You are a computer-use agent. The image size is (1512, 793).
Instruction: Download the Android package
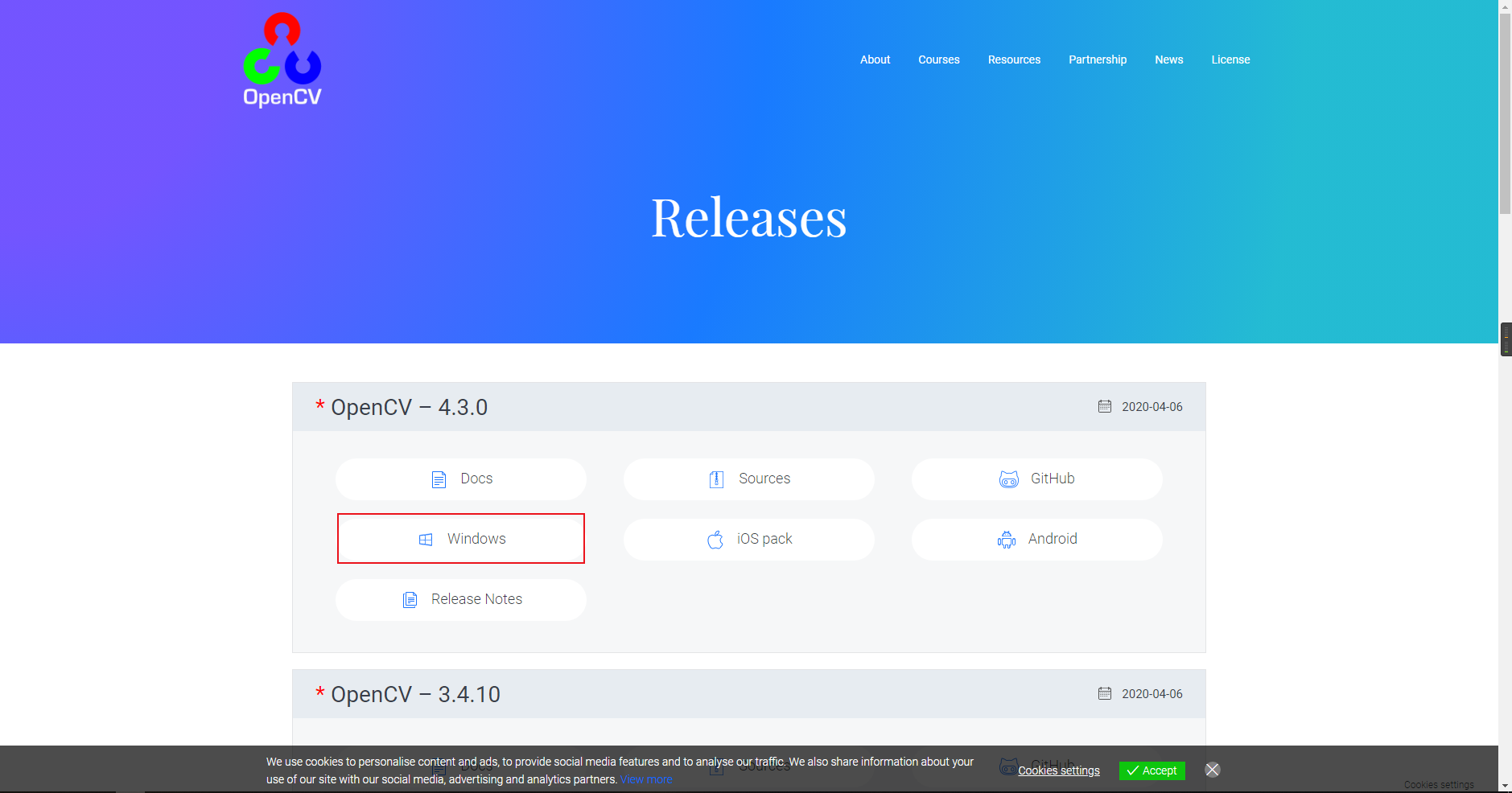click(x=1037, y=540)
